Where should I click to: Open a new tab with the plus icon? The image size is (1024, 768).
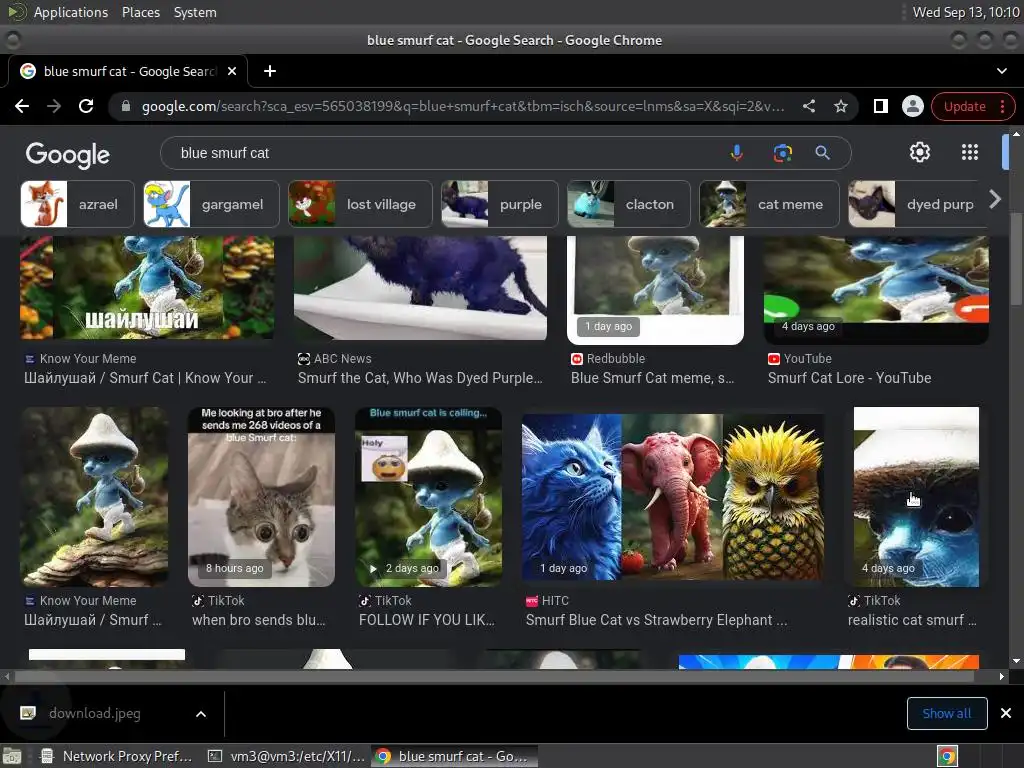(270, 71)
